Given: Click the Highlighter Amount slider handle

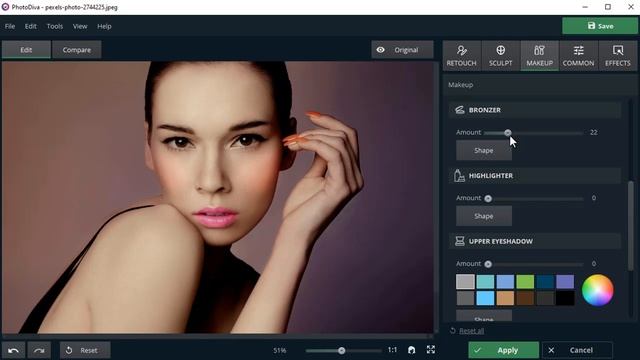Looking at the screenshot, I should point(488,198).
